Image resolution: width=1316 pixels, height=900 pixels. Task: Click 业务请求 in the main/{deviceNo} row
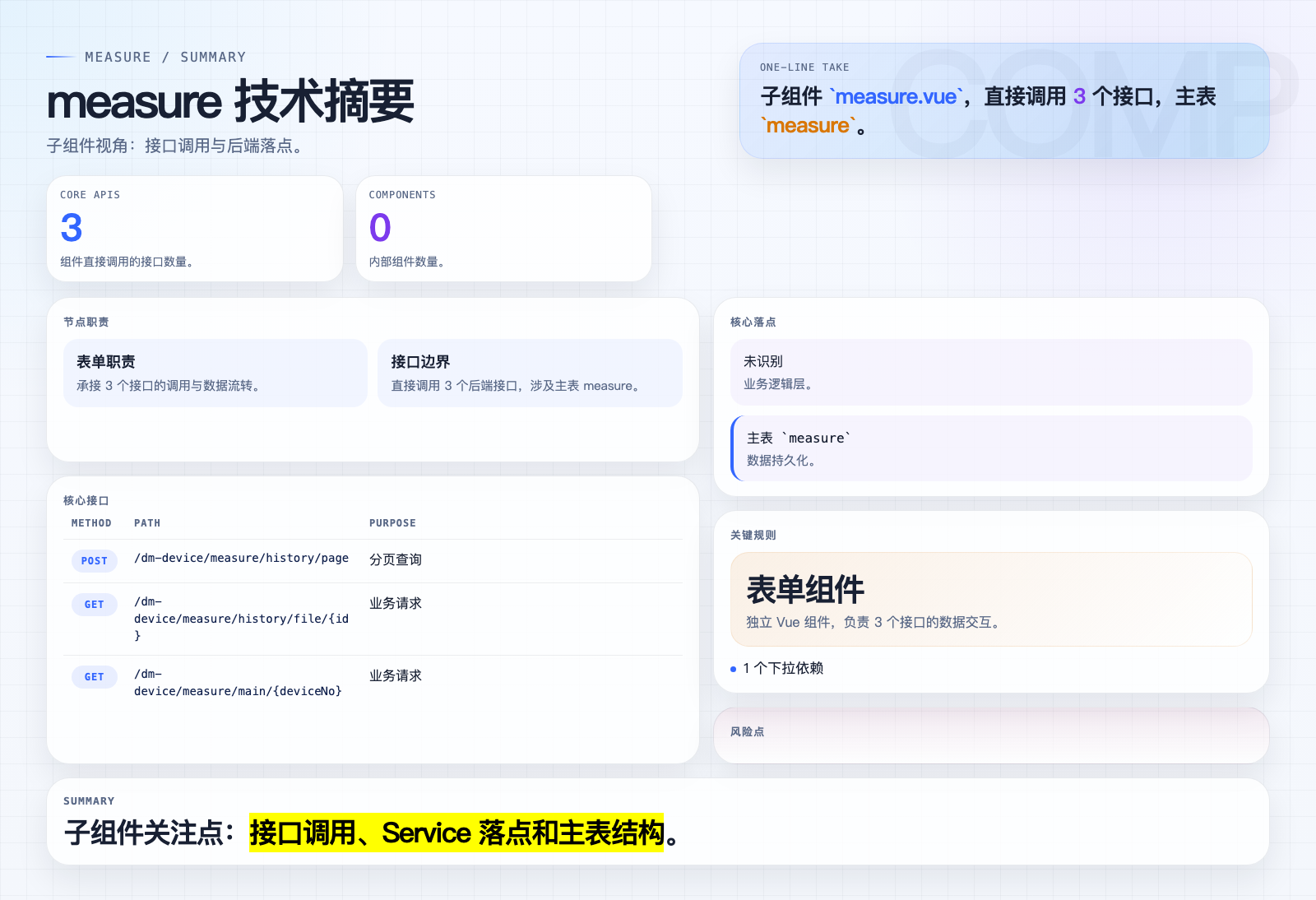[x=396, y=675]
